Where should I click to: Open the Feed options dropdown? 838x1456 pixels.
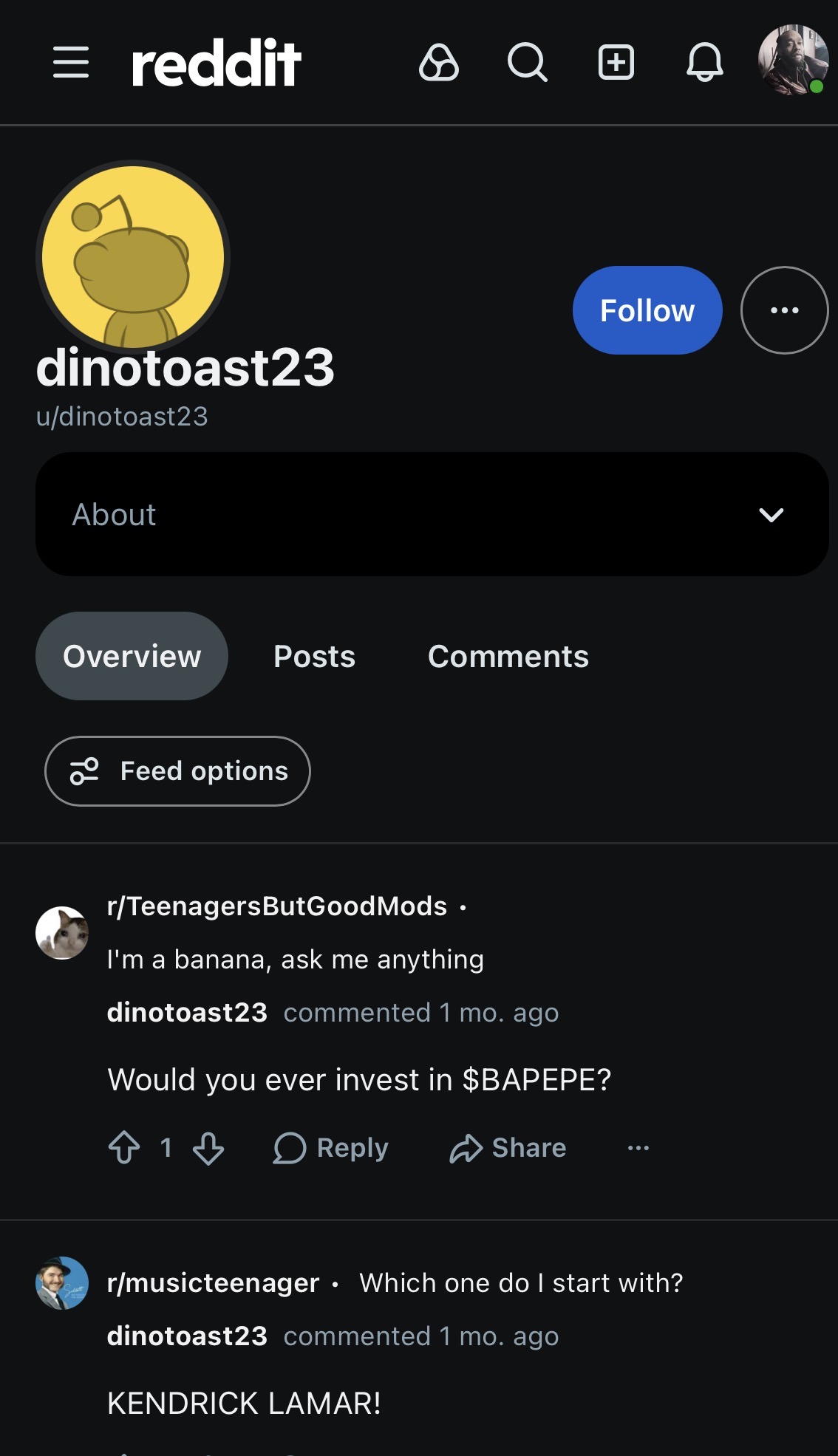click(x=177, y=771)
